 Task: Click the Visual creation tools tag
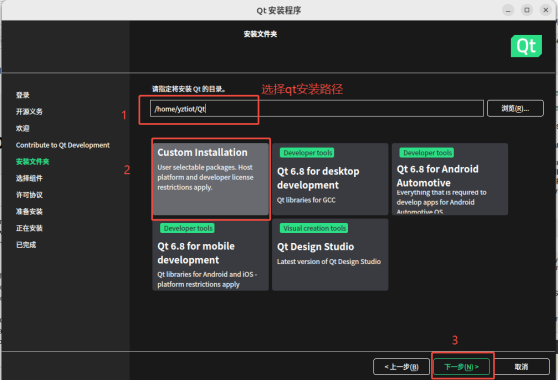[x=314, y=228]
